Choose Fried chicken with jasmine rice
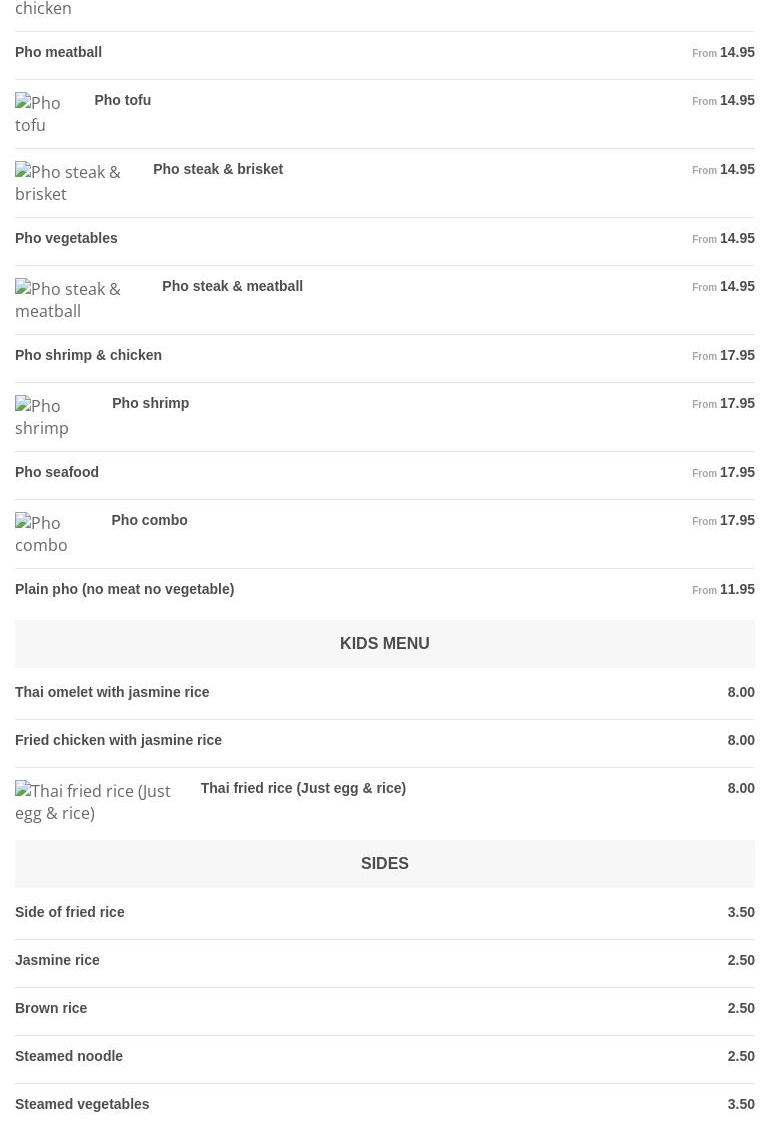 (119, 740)
